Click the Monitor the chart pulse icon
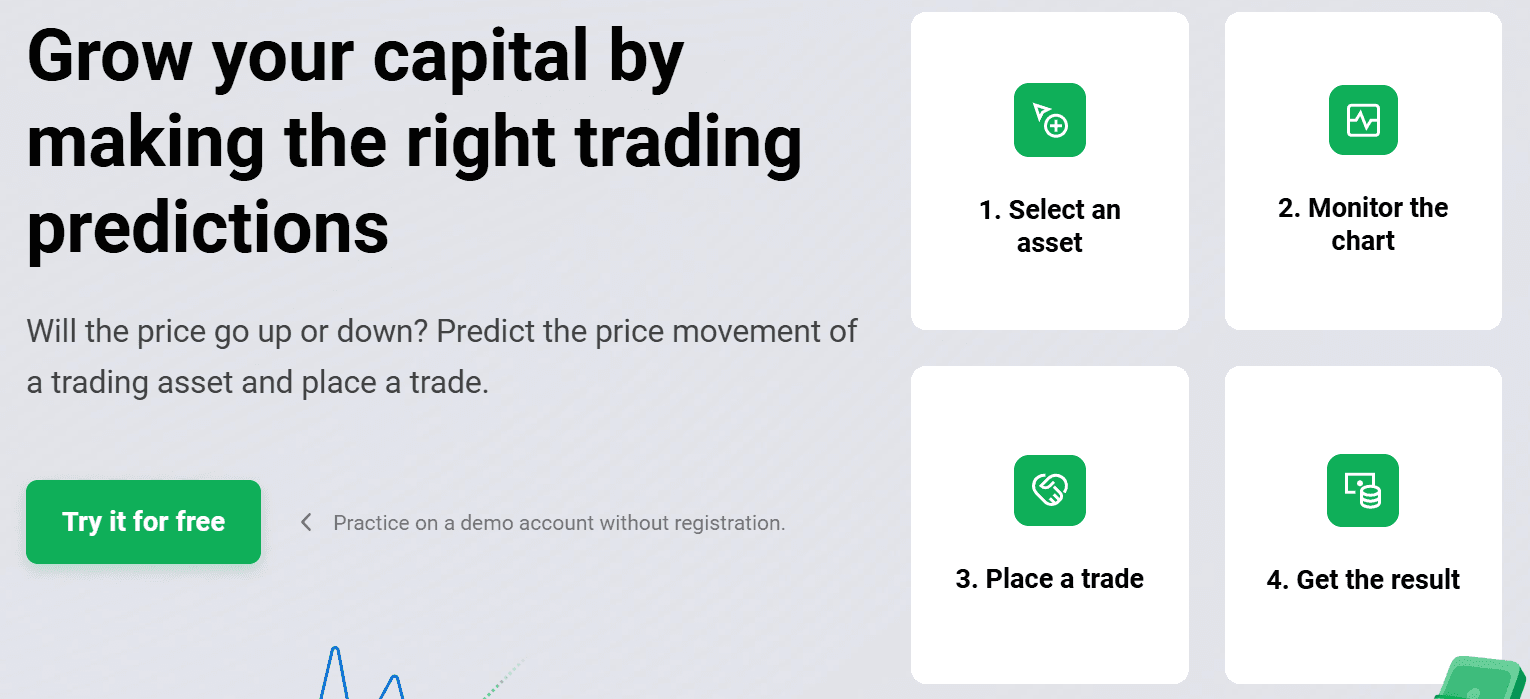The width and height of the screenshot is (1530, 699). pos(1363,120)
